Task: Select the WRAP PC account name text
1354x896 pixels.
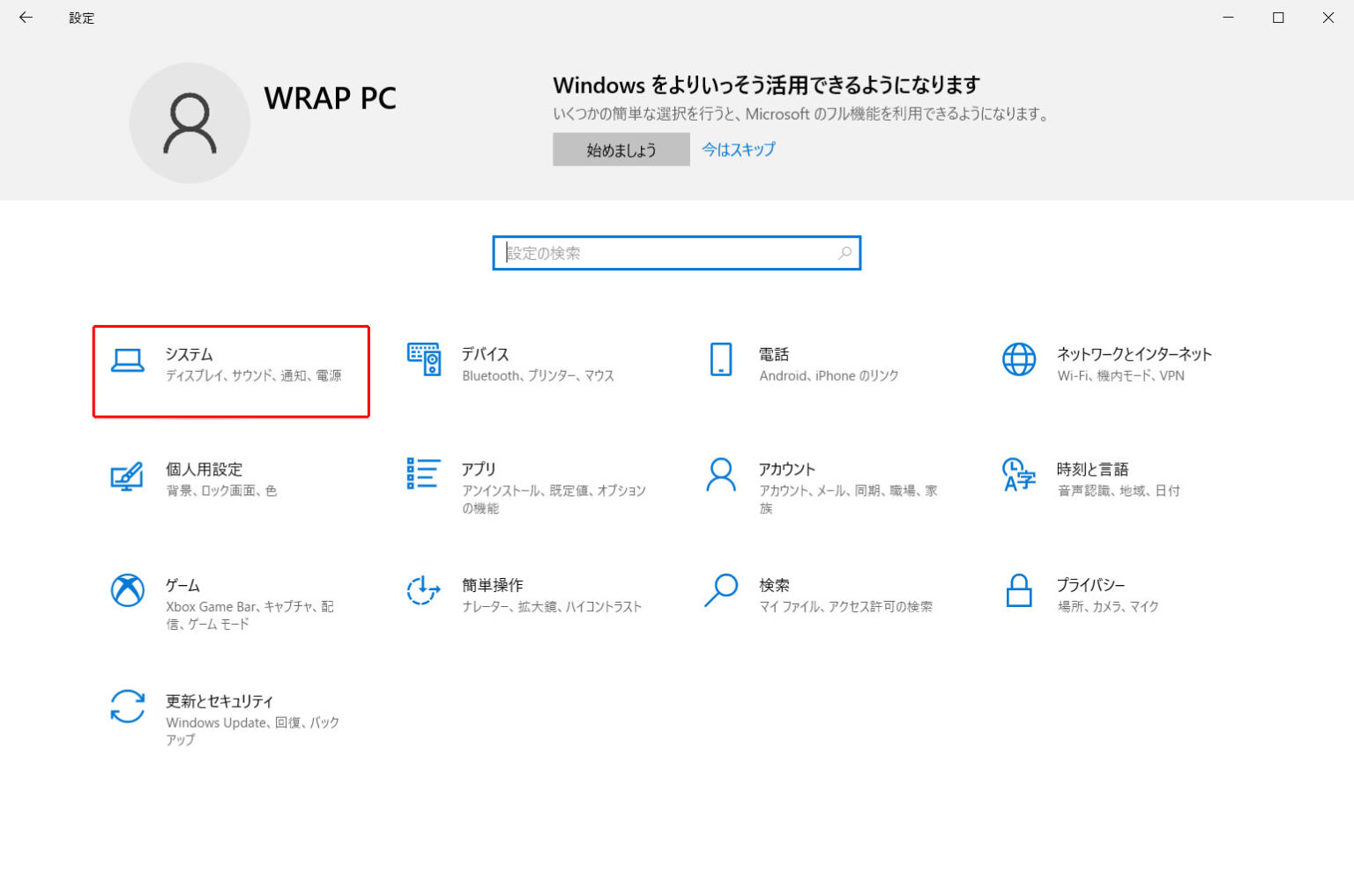Action: click(x=331, y=99)
